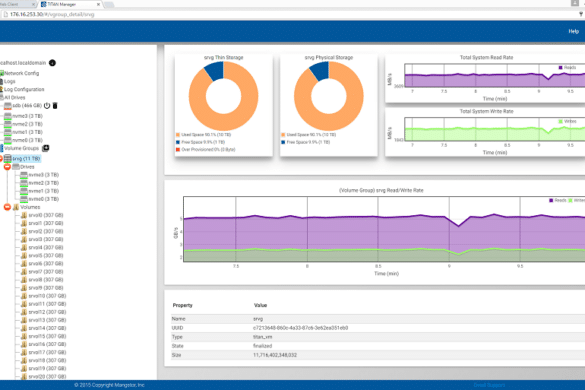
Task: Click the support link in footer
Action: click(489, 385)
